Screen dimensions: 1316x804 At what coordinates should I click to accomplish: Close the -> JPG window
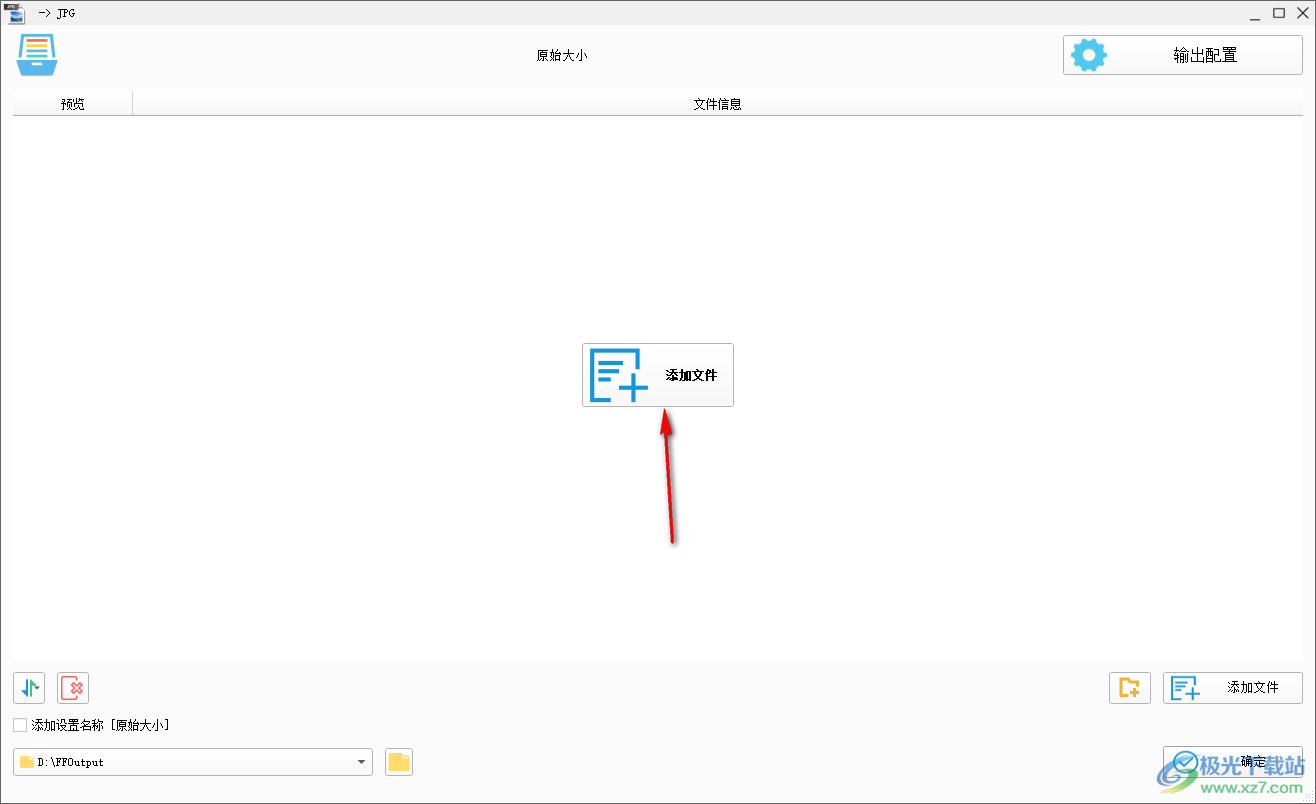(x=1302, y=13)
